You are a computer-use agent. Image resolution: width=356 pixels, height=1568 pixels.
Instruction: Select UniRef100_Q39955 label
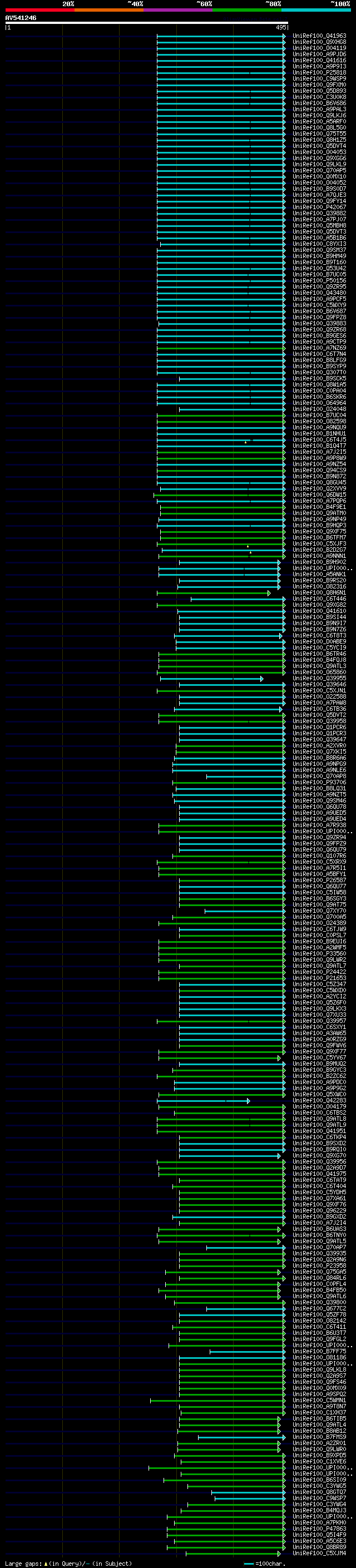click(x=319, y=678)
